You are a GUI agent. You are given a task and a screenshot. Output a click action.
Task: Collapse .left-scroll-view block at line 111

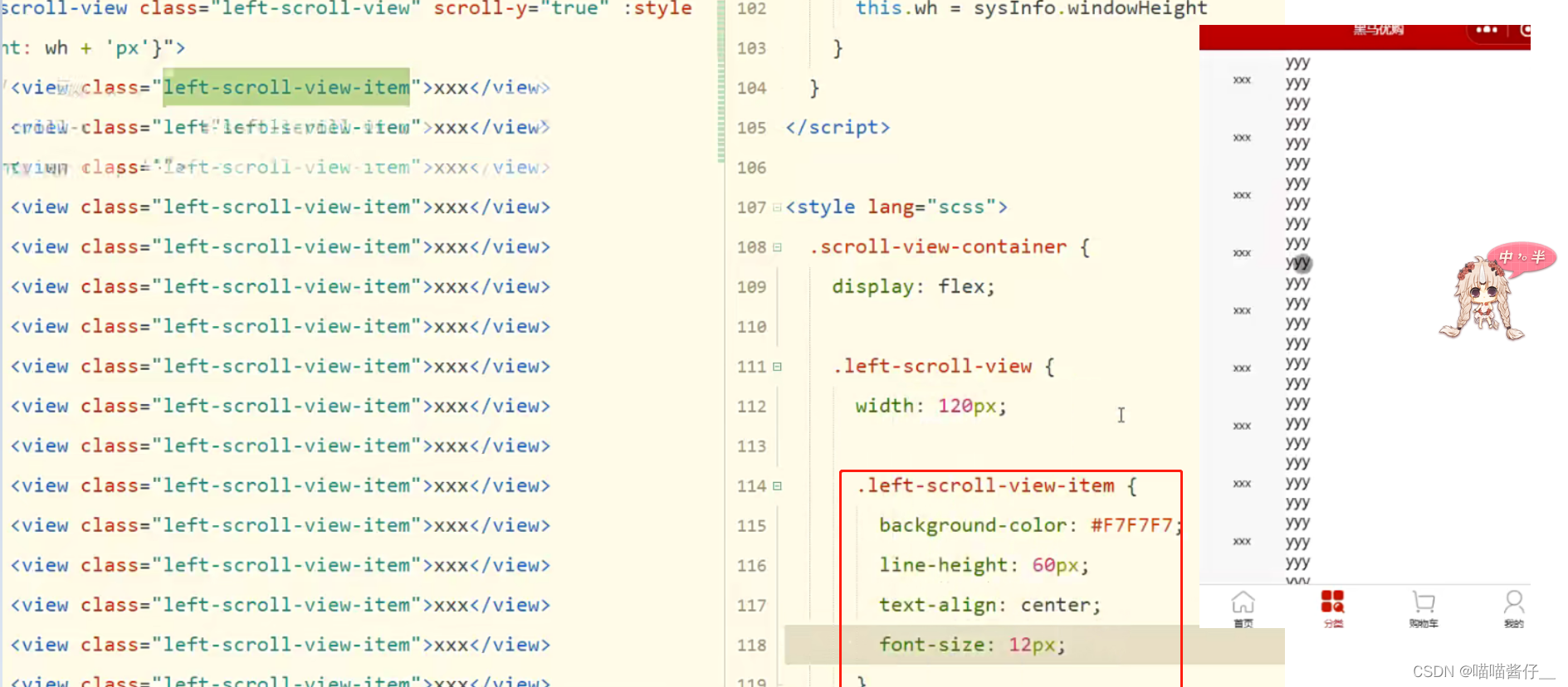point(777,367)
